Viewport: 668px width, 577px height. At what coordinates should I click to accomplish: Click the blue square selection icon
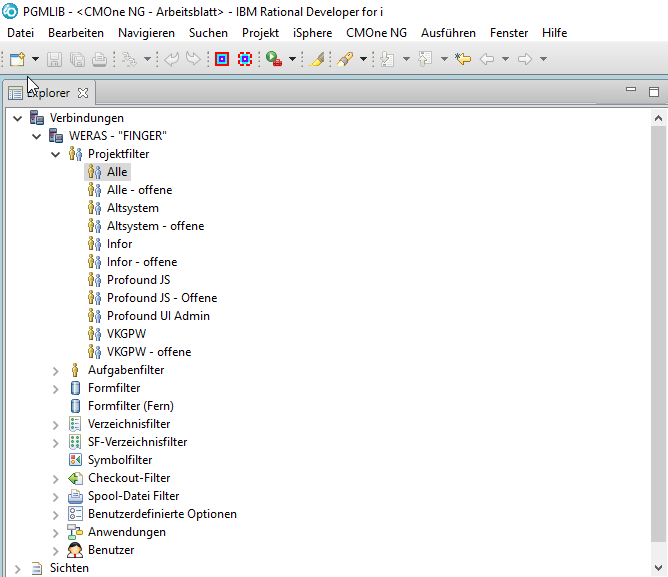222,59
